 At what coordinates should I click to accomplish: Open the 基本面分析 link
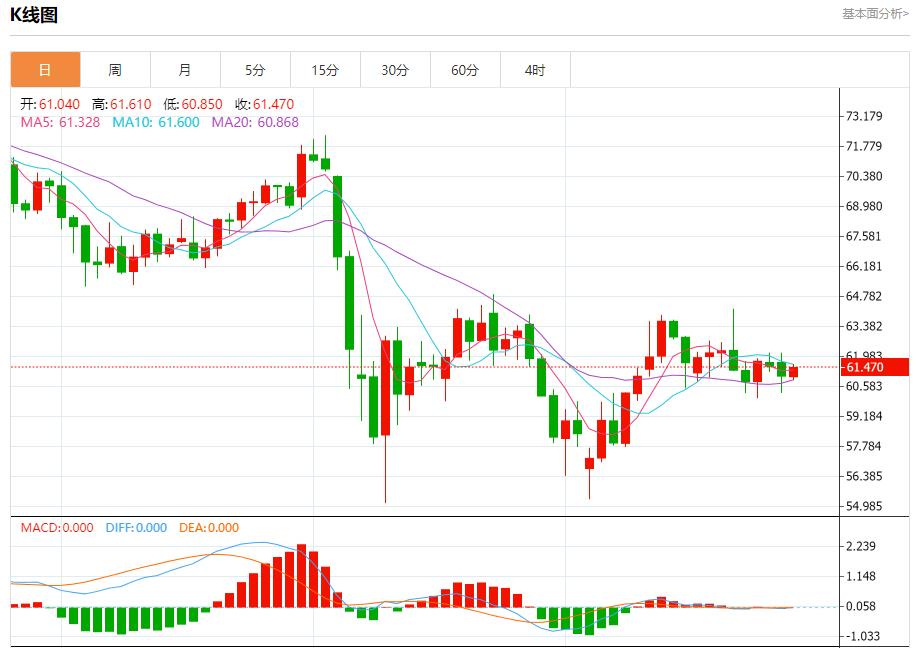875,14
